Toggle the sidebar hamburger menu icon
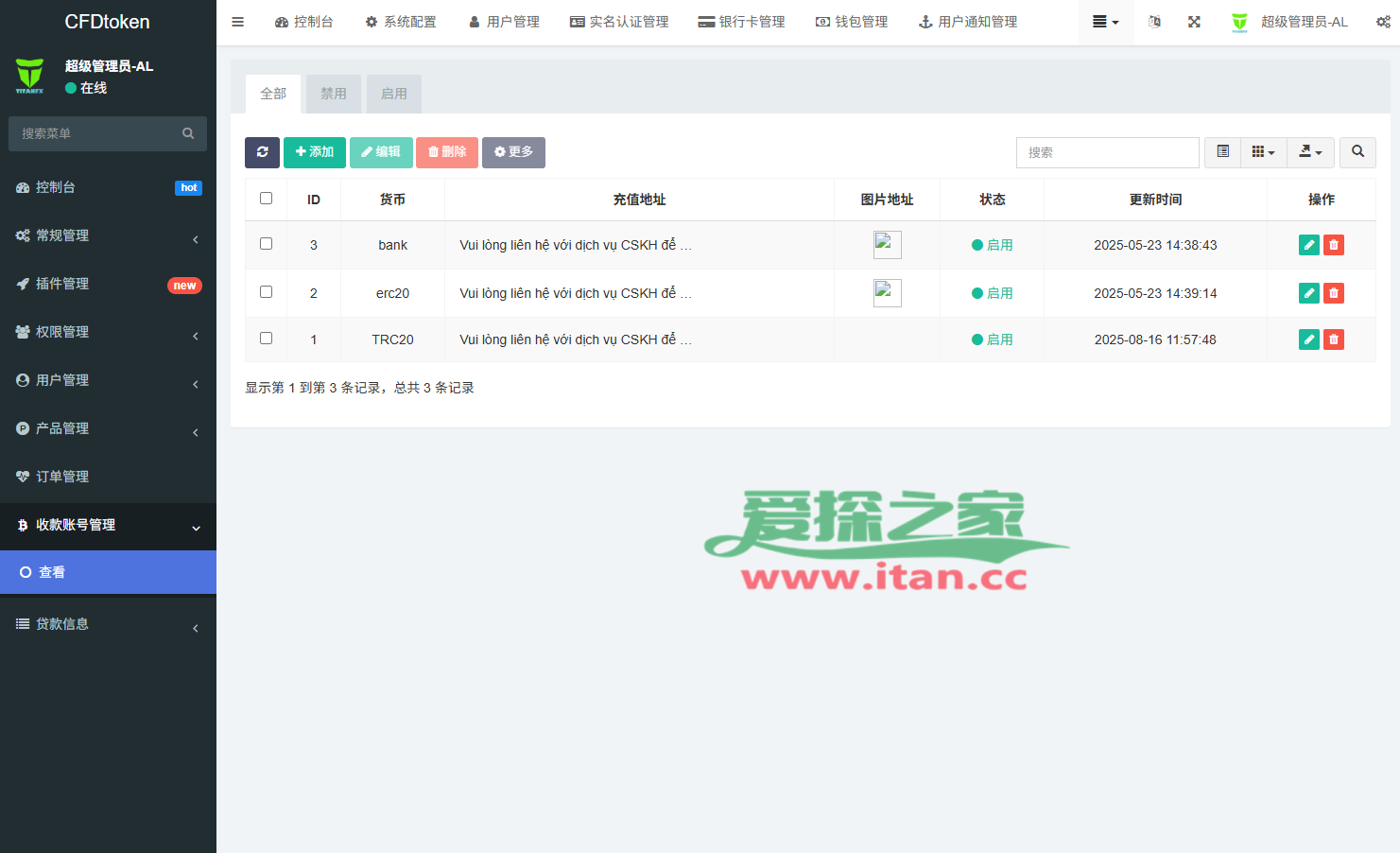1400x853 pixels. pyautogui.click(x=238, y=22)
